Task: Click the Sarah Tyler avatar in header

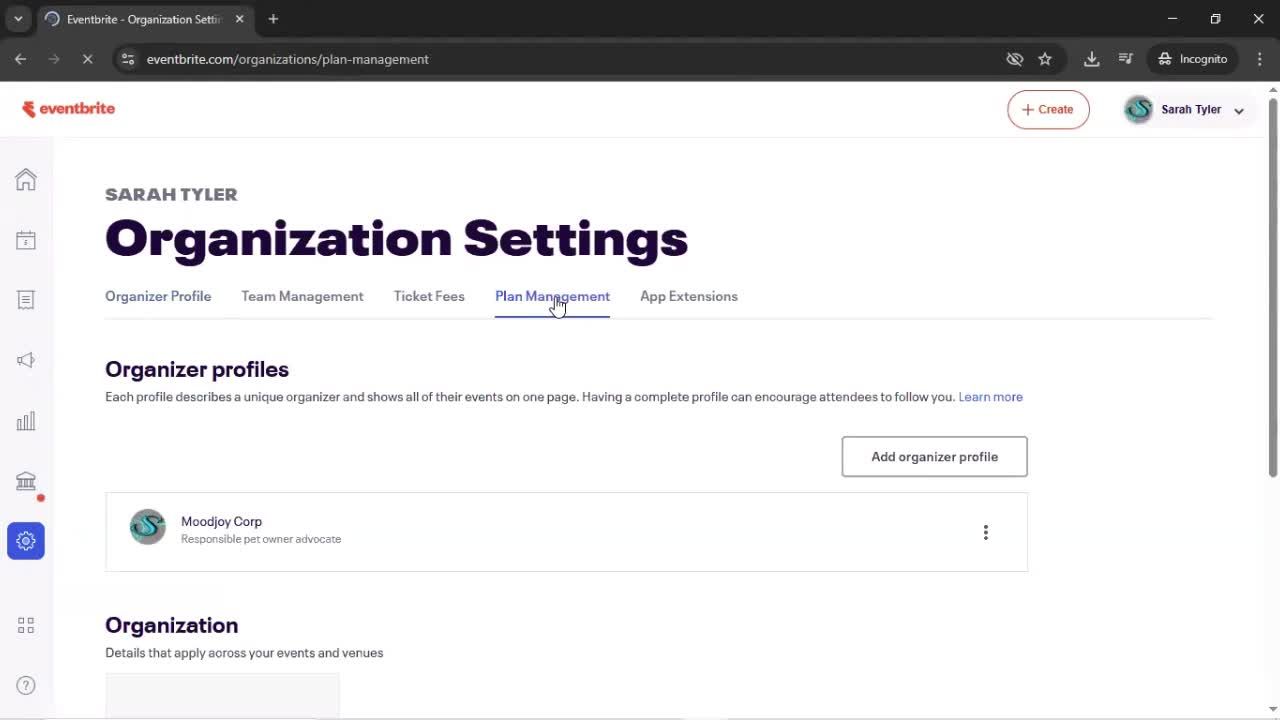Action: [x=1138, y=110]
